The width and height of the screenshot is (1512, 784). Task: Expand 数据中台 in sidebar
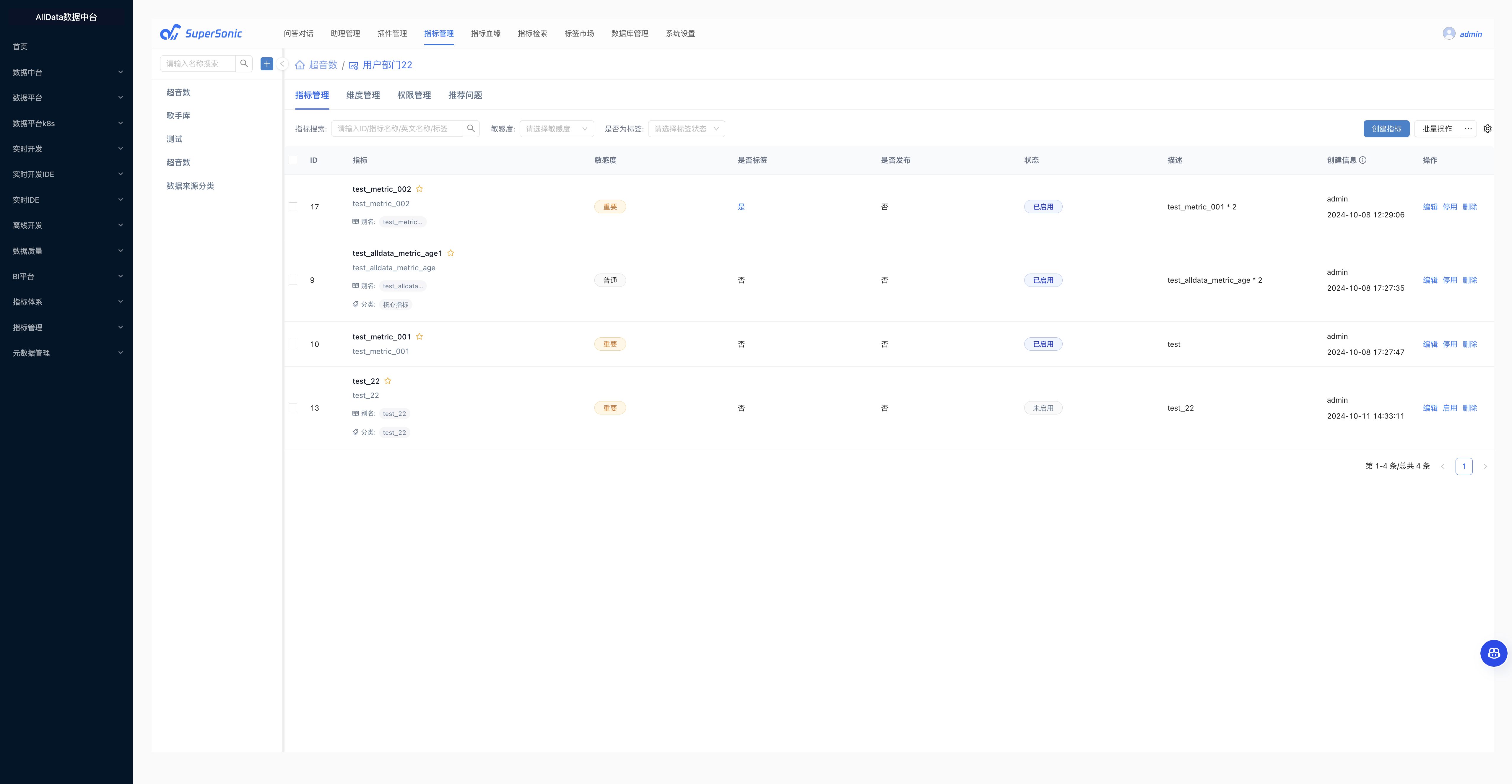[66, 72]
